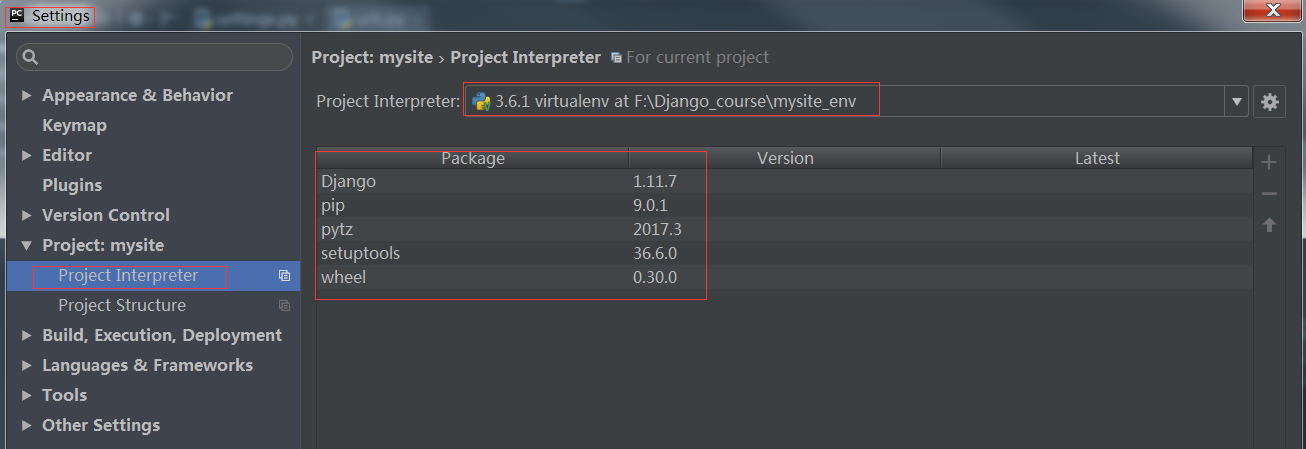Click the plus icon to install package
1306x449 pixels.
tap(1269, 162)
